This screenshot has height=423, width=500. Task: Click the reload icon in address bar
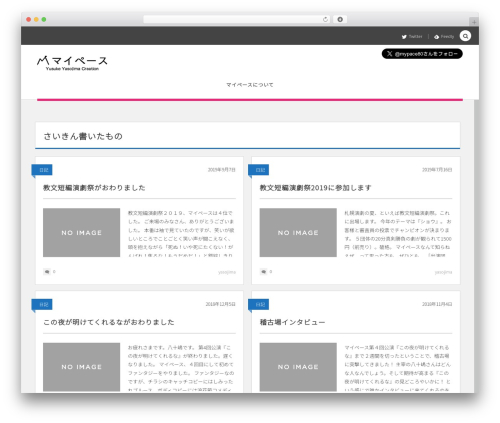(325, 19)
